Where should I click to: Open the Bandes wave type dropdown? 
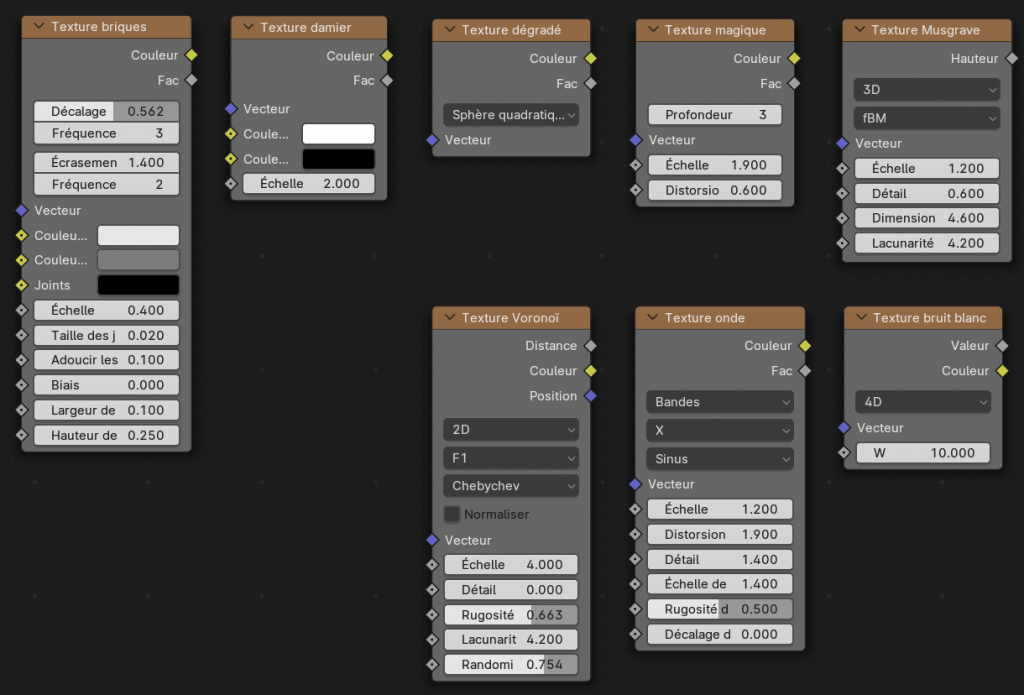pos(719,402)
